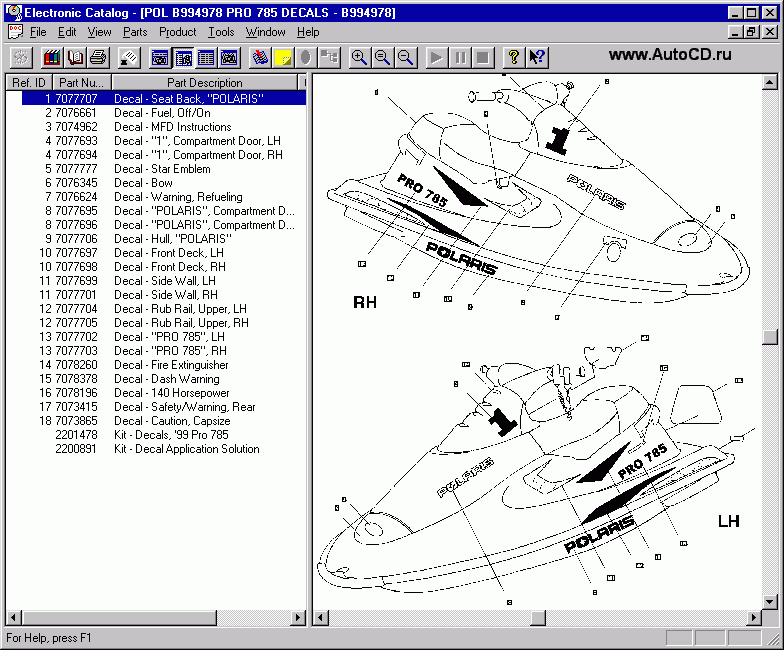Select row Decal - MFD Instructions

(x=156, y=127)
